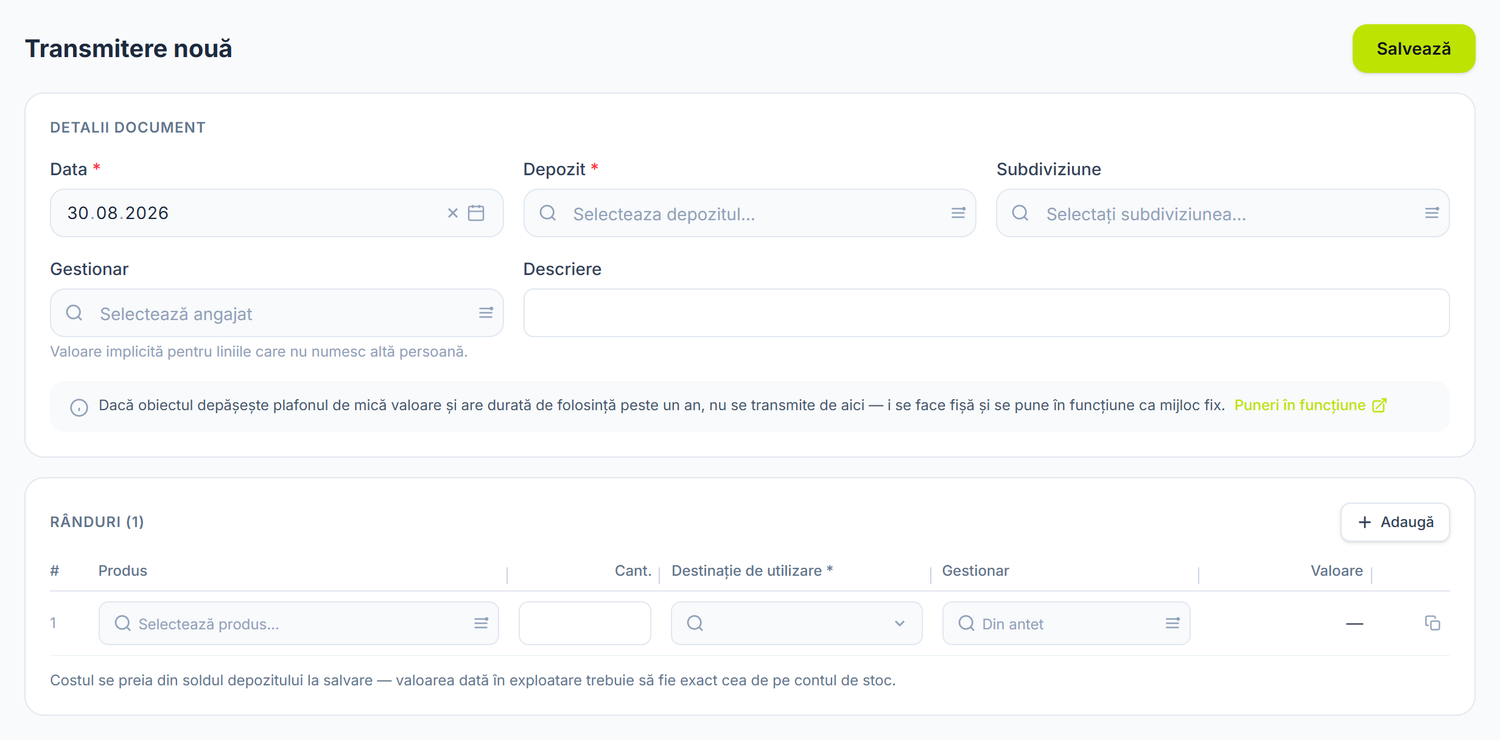Image resolution: width=1500 pixels, height=740 pixels.
Task: Click the Transmitere nouă page title
Action: 128,48
